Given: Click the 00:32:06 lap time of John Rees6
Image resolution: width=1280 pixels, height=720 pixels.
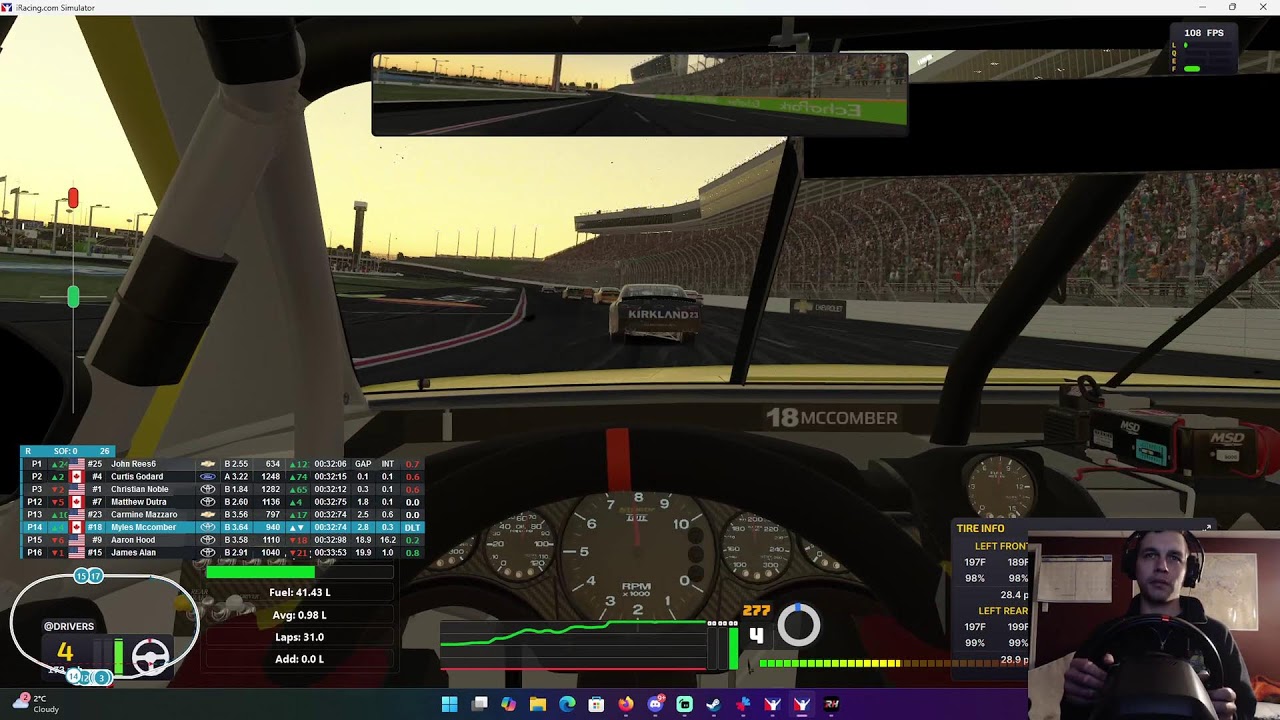Looking at the screenshot, I should (x=330, y=464).
